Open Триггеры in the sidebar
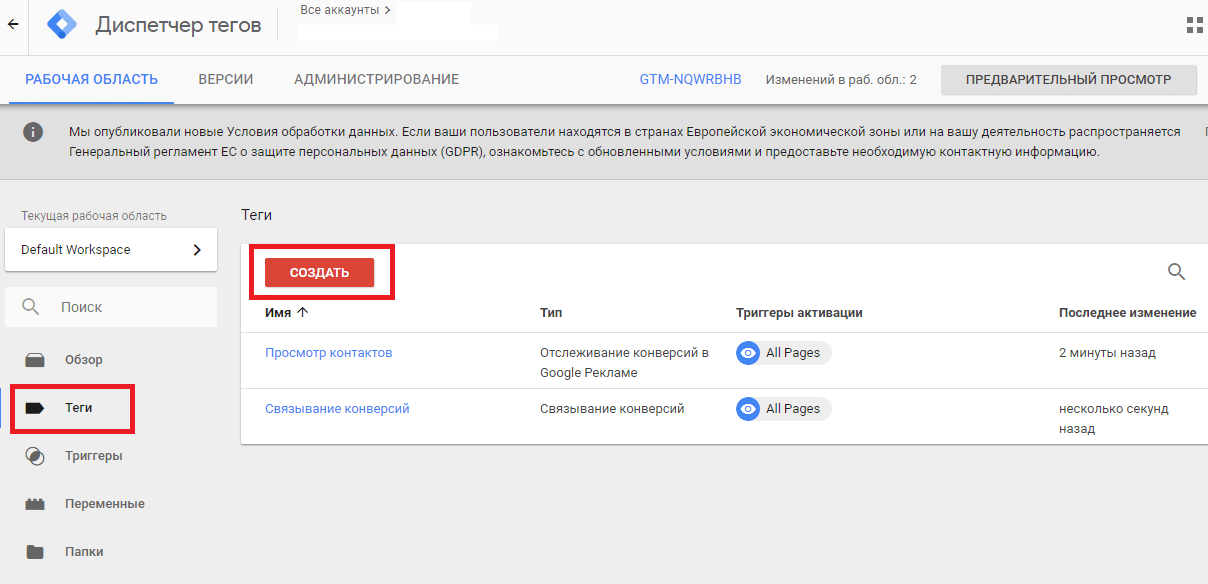The image size is (1208, 584). click(x=93, y=456)
